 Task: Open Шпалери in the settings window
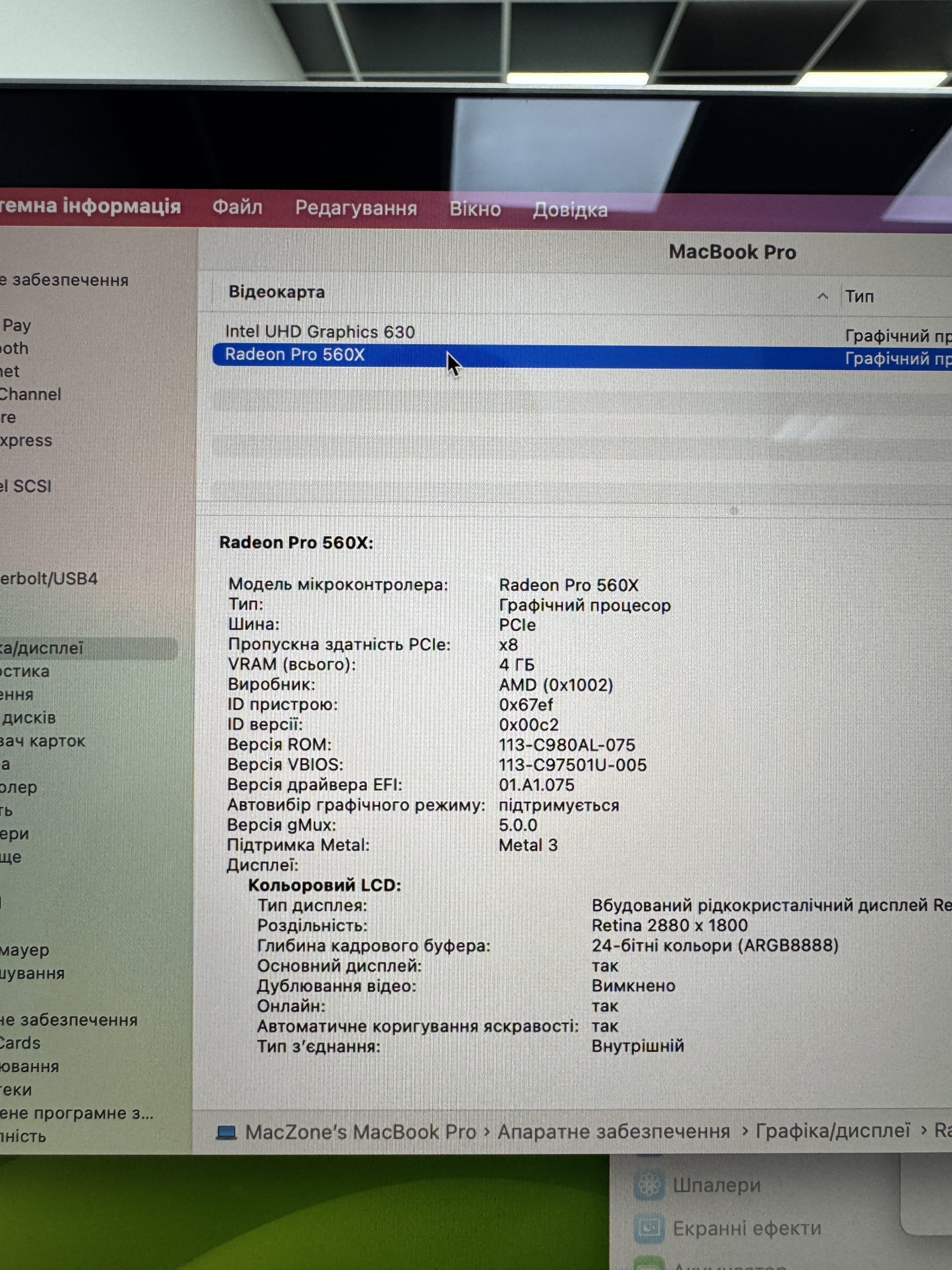coord(716,1186)
